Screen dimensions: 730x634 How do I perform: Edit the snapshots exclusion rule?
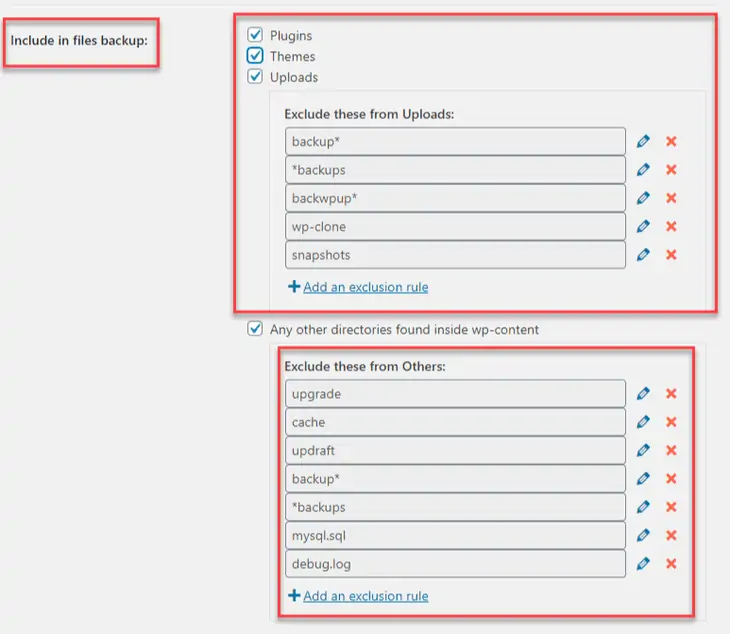643,254
